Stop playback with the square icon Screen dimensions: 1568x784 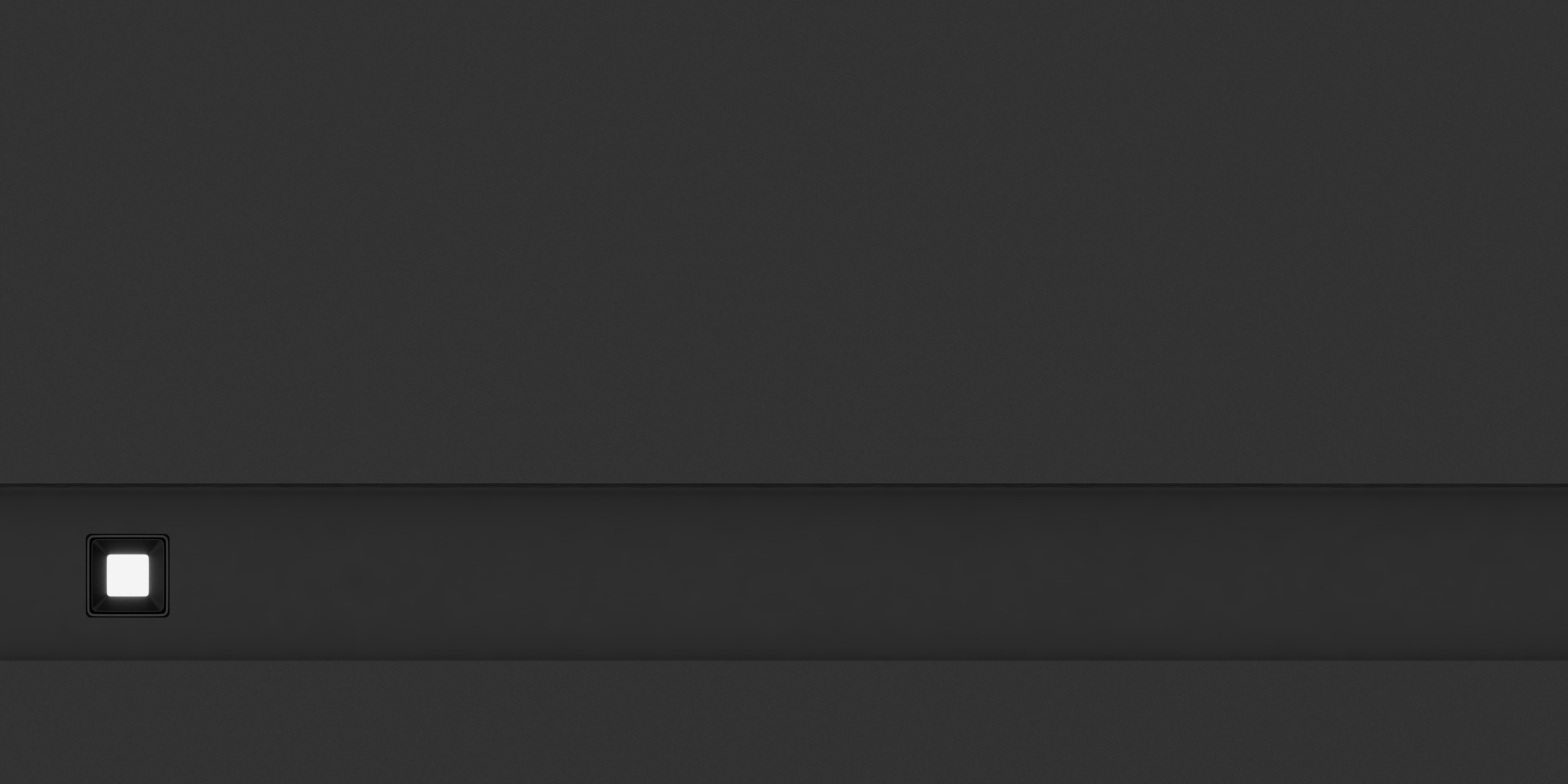pyautogui.click(x=128, y=575)
